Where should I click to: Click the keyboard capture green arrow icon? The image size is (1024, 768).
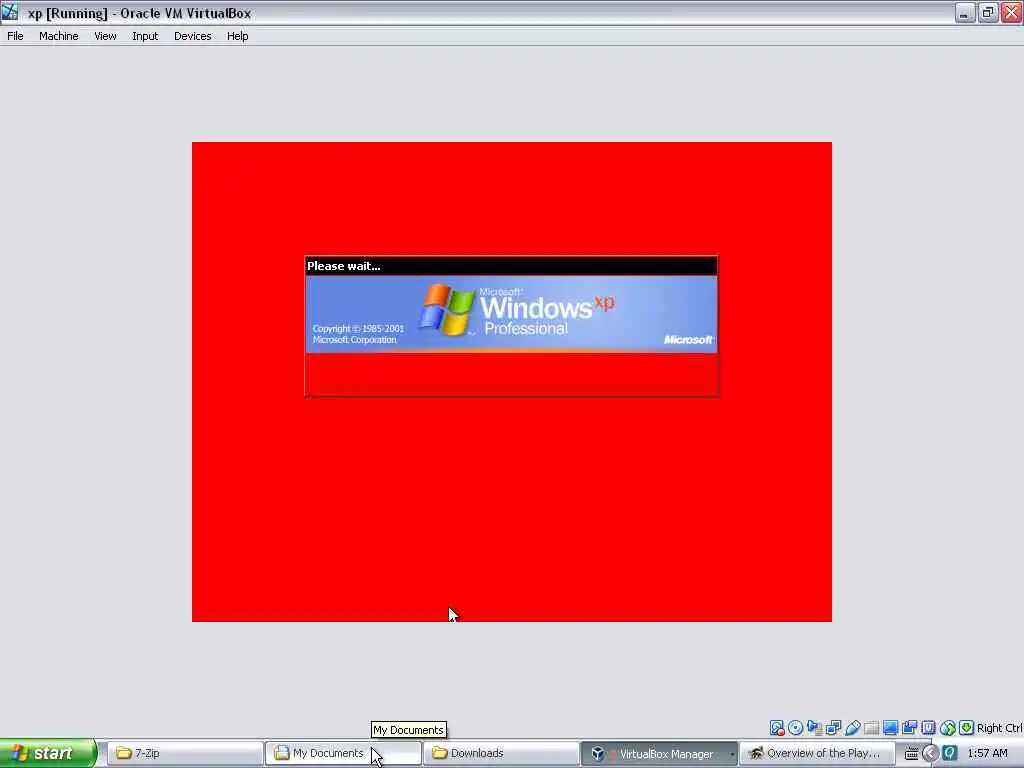(x=967, y=728)
